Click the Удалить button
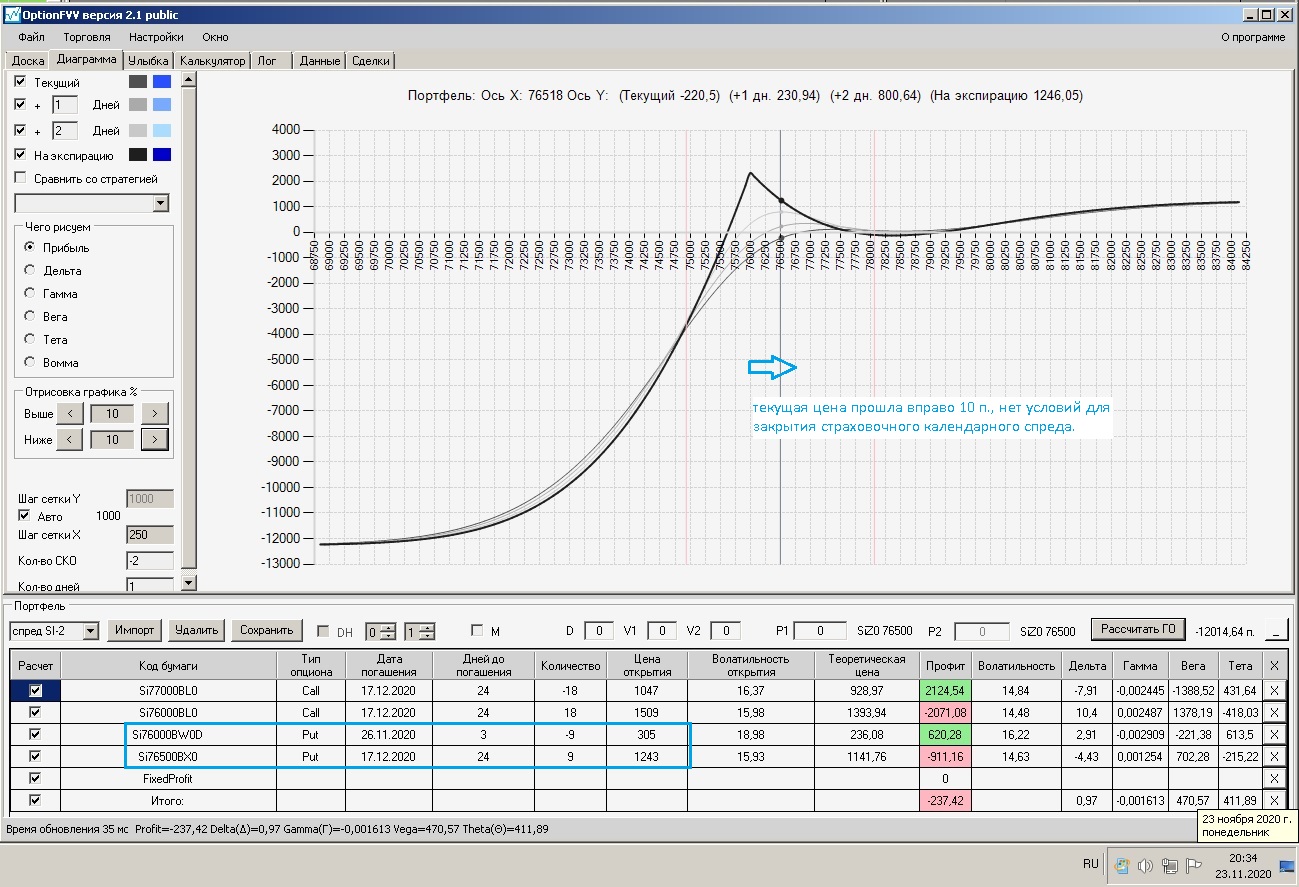The height and width of the screenshot is (887, 1299). click(196, 630)
